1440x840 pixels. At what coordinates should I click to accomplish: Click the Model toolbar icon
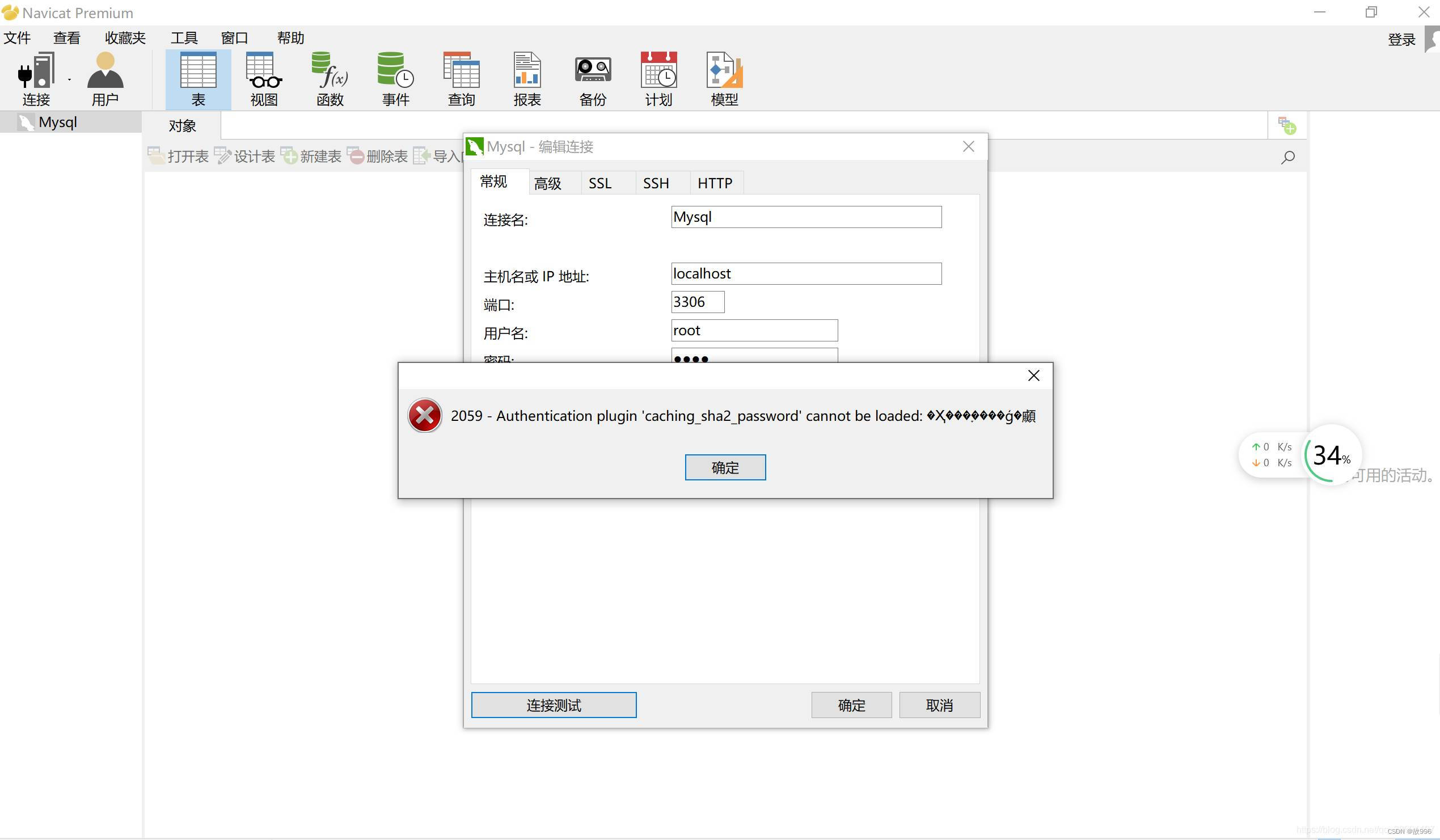pos(724,71)
